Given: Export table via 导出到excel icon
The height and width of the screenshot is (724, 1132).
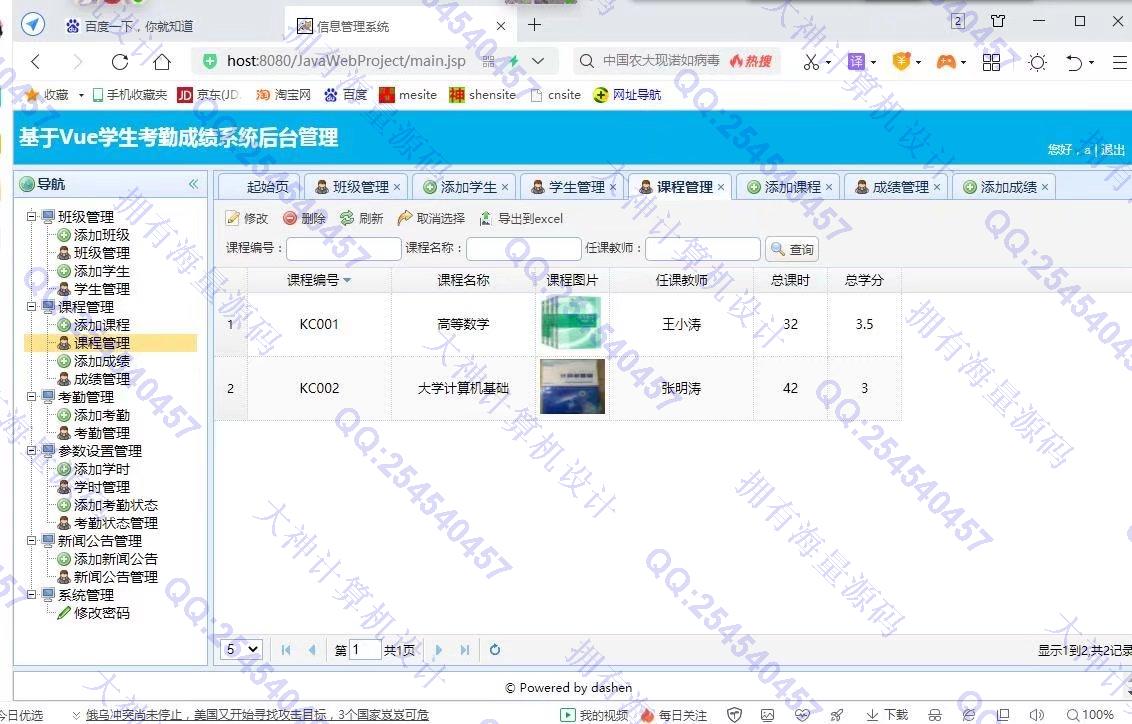Looking at the screenshot, I should 486,218.
